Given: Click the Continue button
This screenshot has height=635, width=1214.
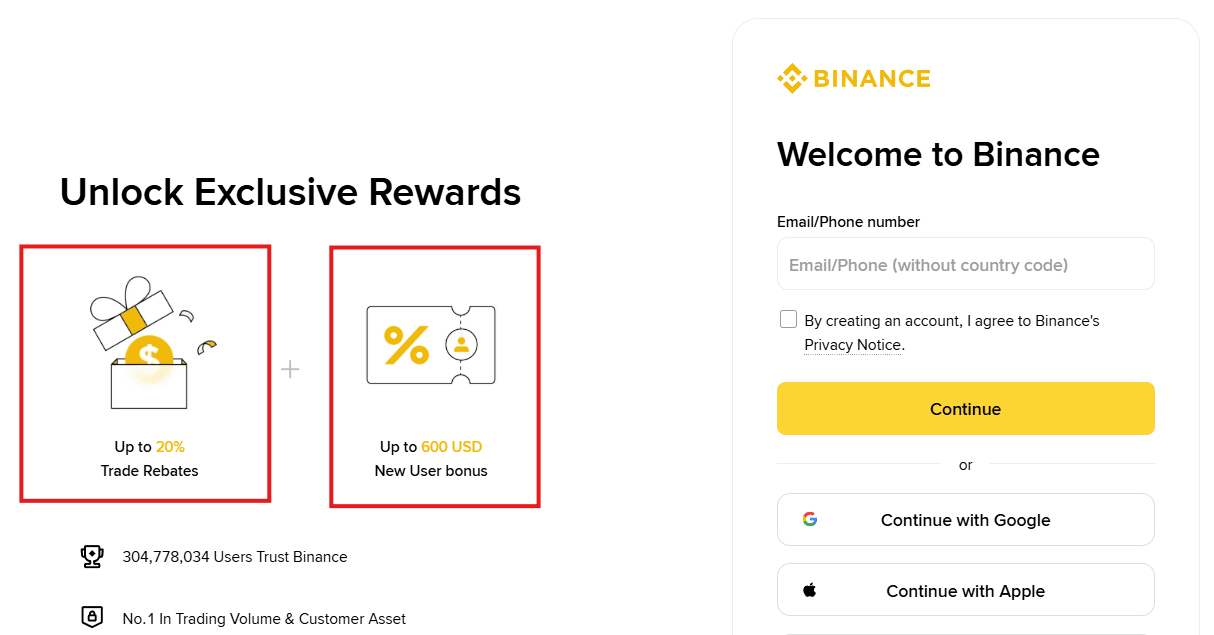Looking at the screenshot, I should pos(964,408).
